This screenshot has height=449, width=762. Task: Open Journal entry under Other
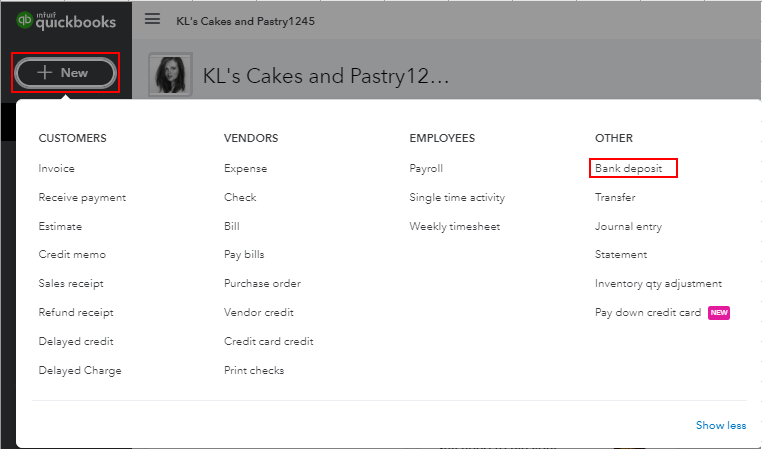pyautogui.click(x=628, y=226)
